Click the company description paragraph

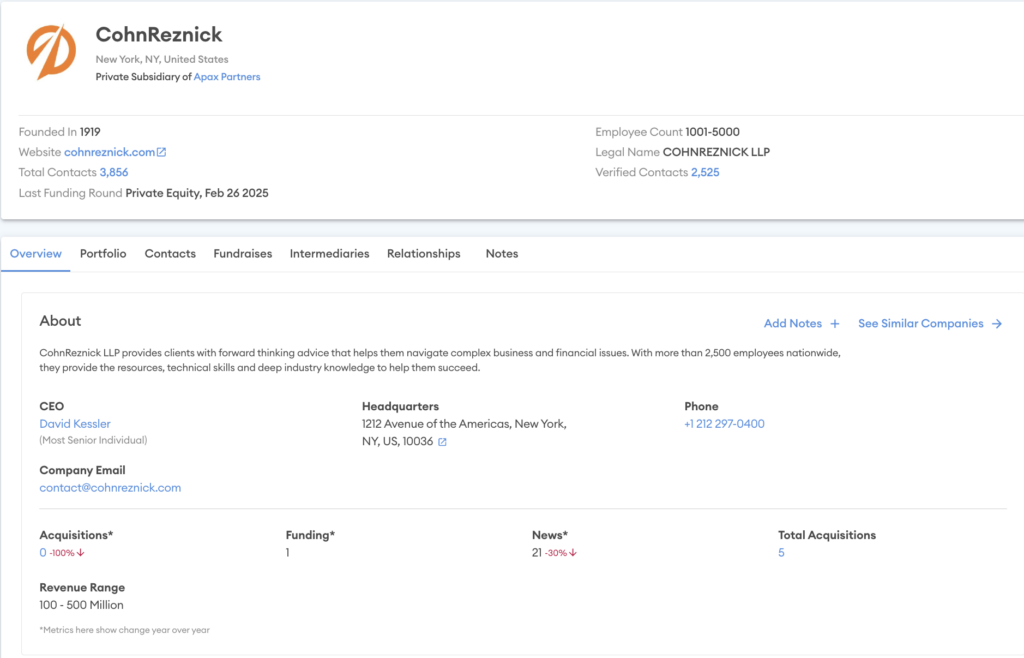click(x=440, y=360)
